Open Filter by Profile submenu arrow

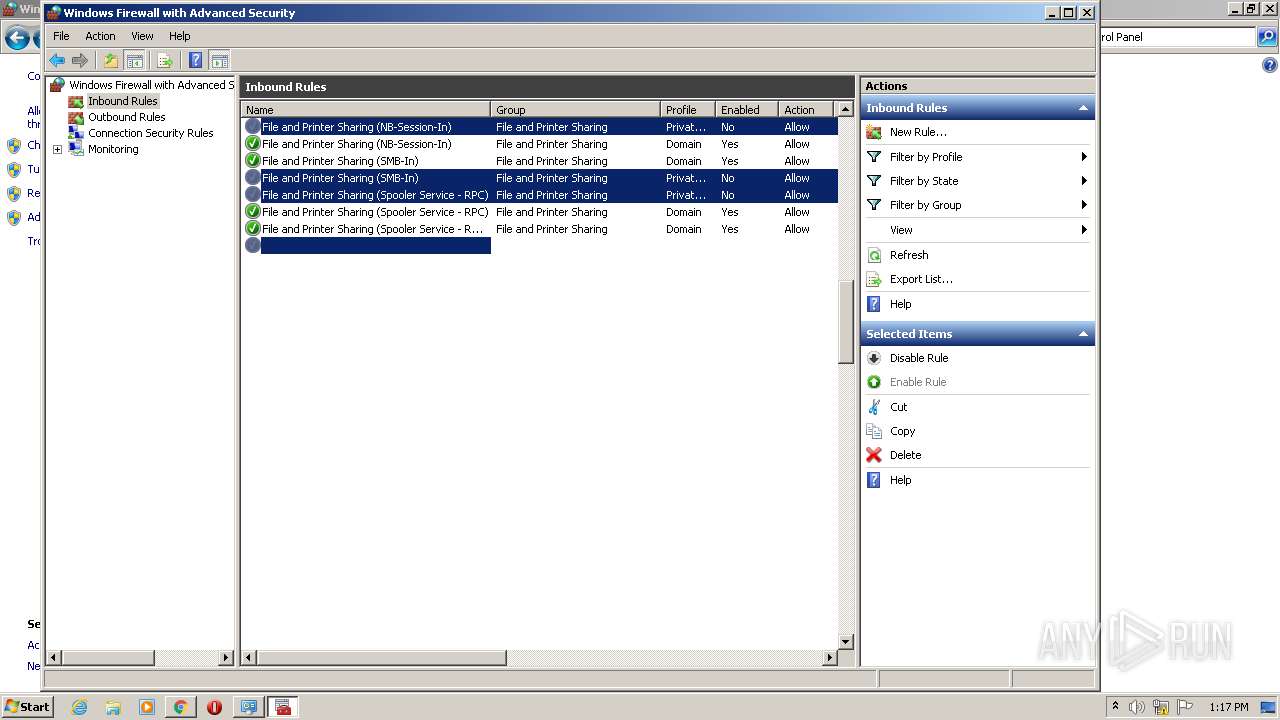click(x=1084, y=157)
